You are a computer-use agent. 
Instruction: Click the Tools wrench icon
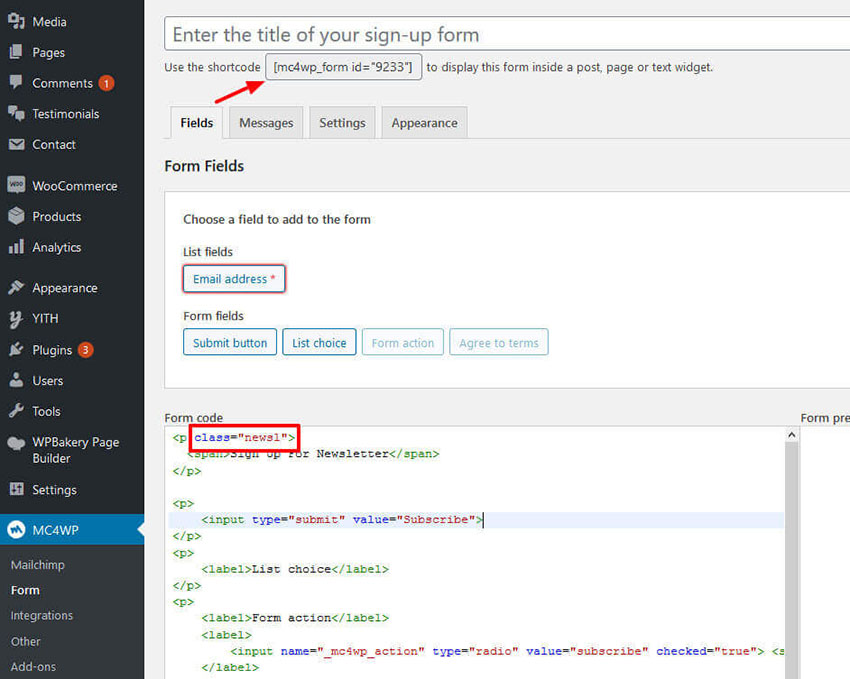point(16,411)
